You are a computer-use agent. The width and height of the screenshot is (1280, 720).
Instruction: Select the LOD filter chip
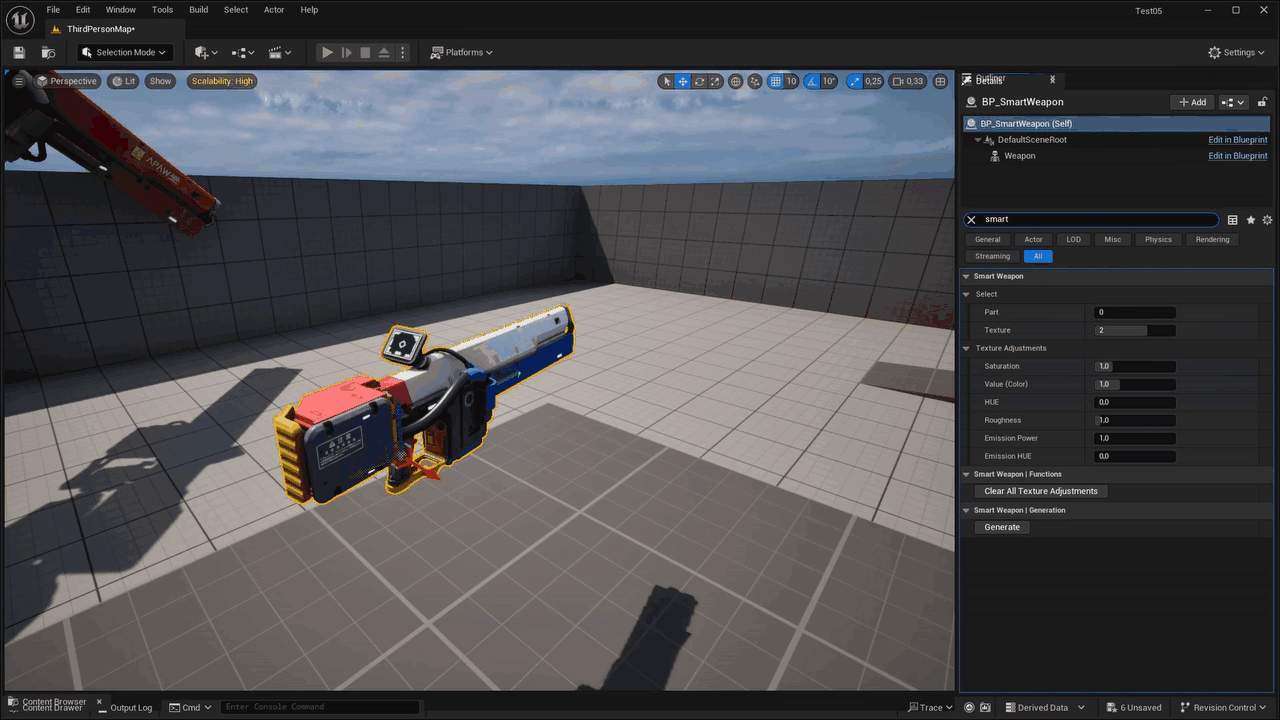(1074, 239)
